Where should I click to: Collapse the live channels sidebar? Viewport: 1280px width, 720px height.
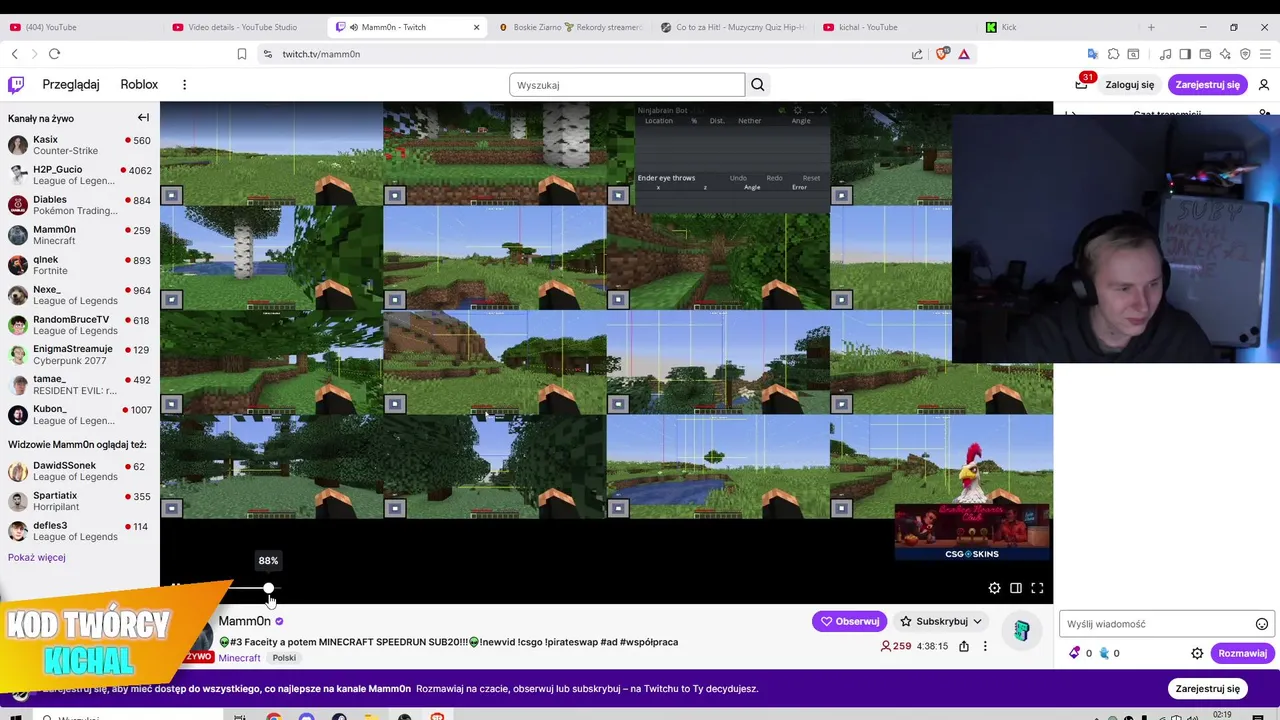point(143,118)
